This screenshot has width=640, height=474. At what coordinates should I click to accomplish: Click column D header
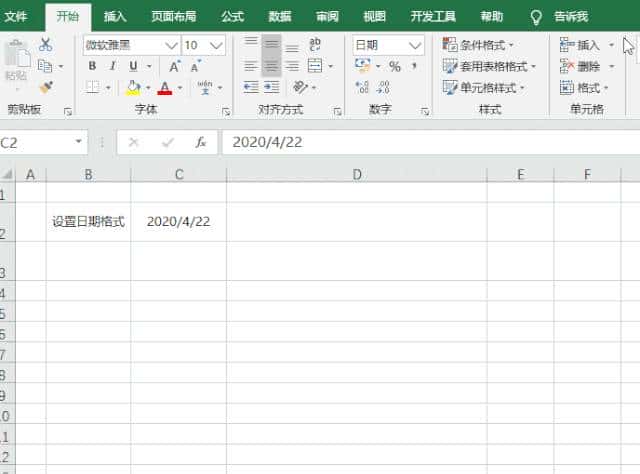(x=357, y=175)
